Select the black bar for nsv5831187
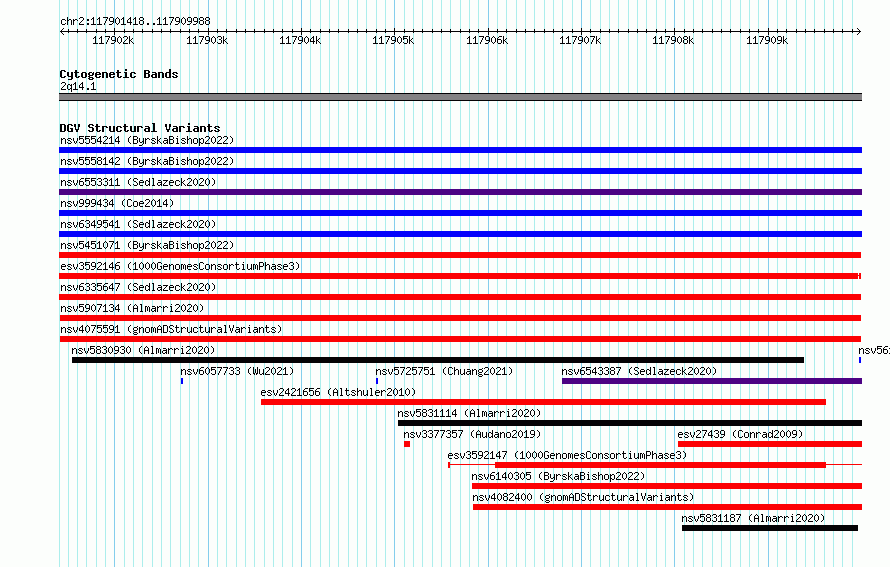 tap(770, 528)
